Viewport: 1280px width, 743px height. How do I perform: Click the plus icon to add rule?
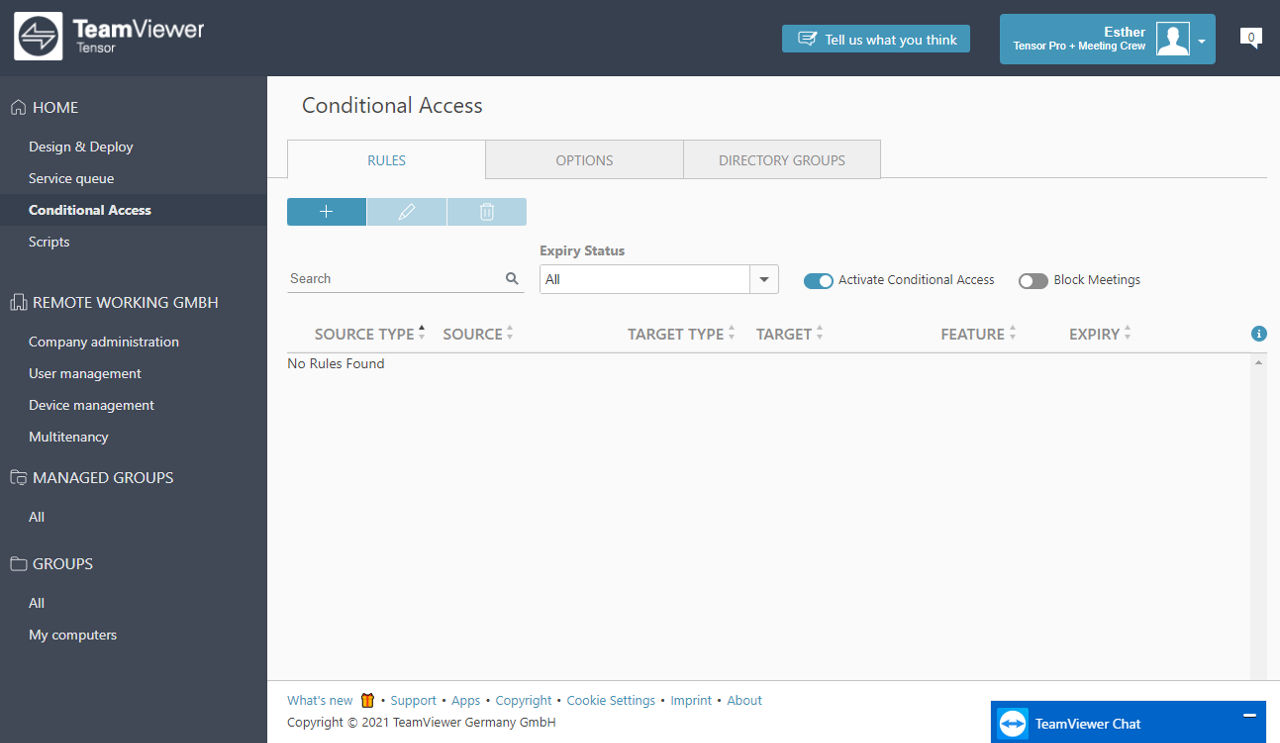[x=326, y=212]
